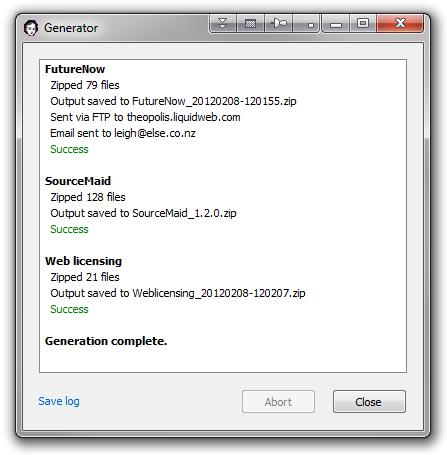
Task: Click the Weblicensing_20120208-120207.zip output line
Action: point(178,293)
